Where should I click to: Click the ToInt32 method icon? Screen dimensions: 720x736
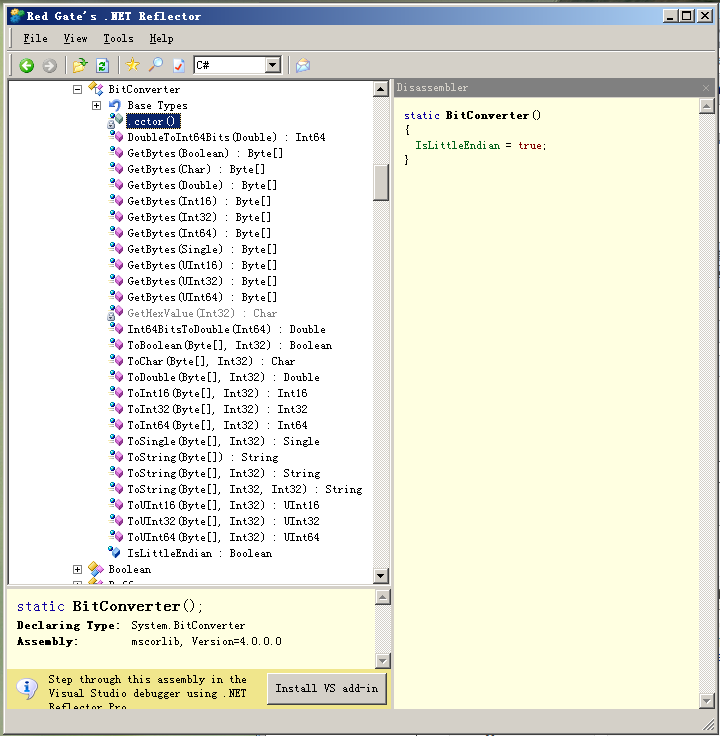[x=116, y=408]
